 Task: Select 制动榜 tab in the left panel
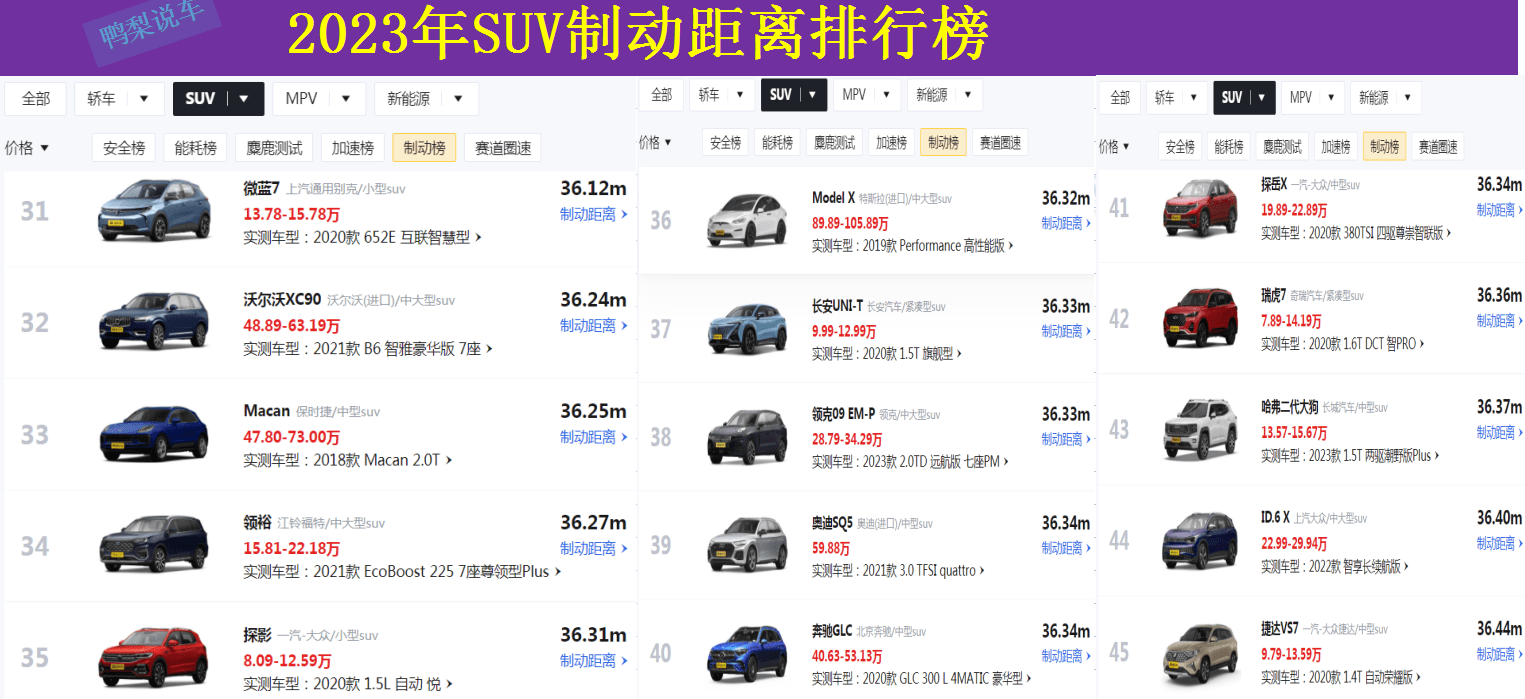(x=424, y=148)
